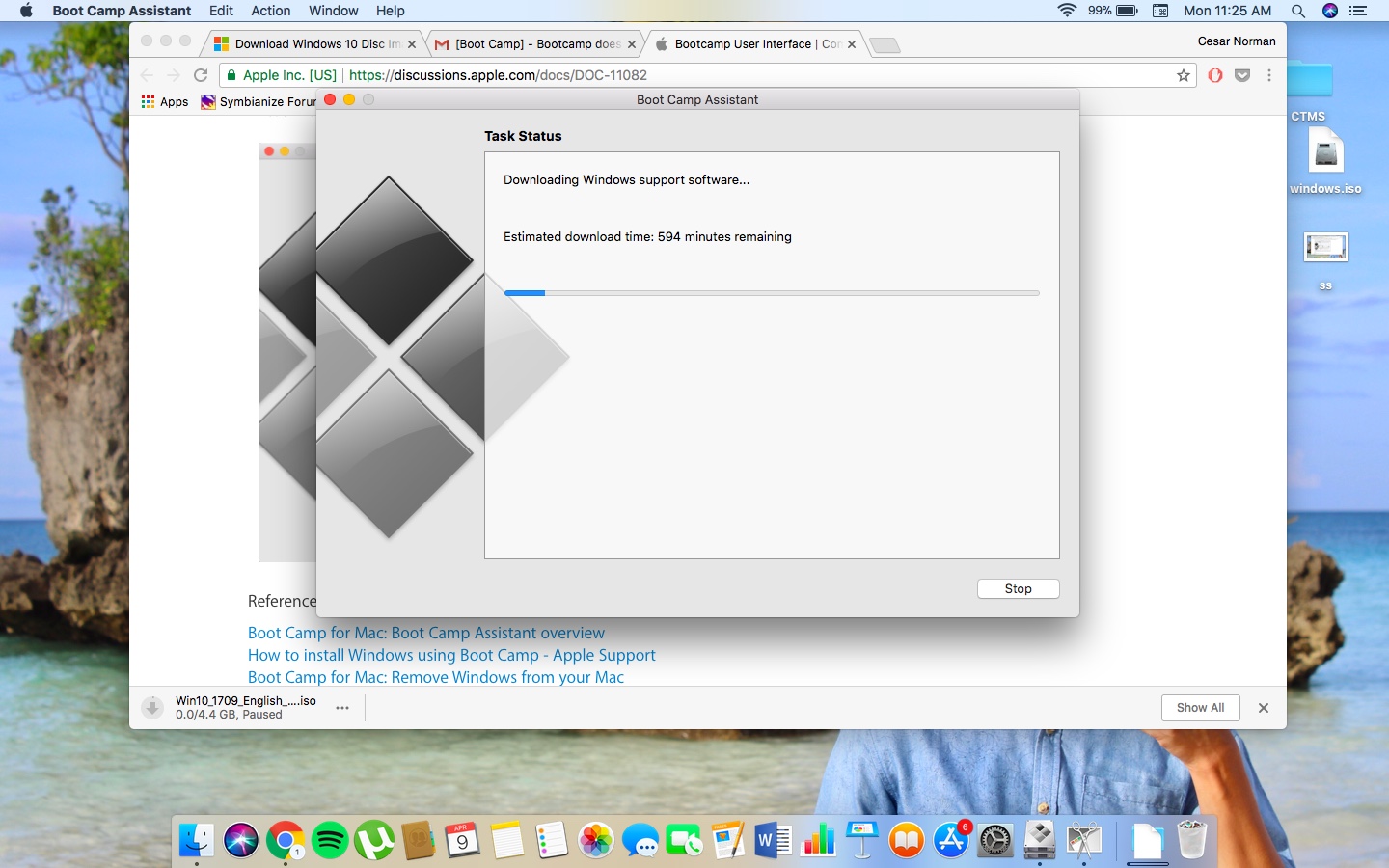
Task: Click the clock showing Mon 11:25 AM
Action: (1228, 11)
